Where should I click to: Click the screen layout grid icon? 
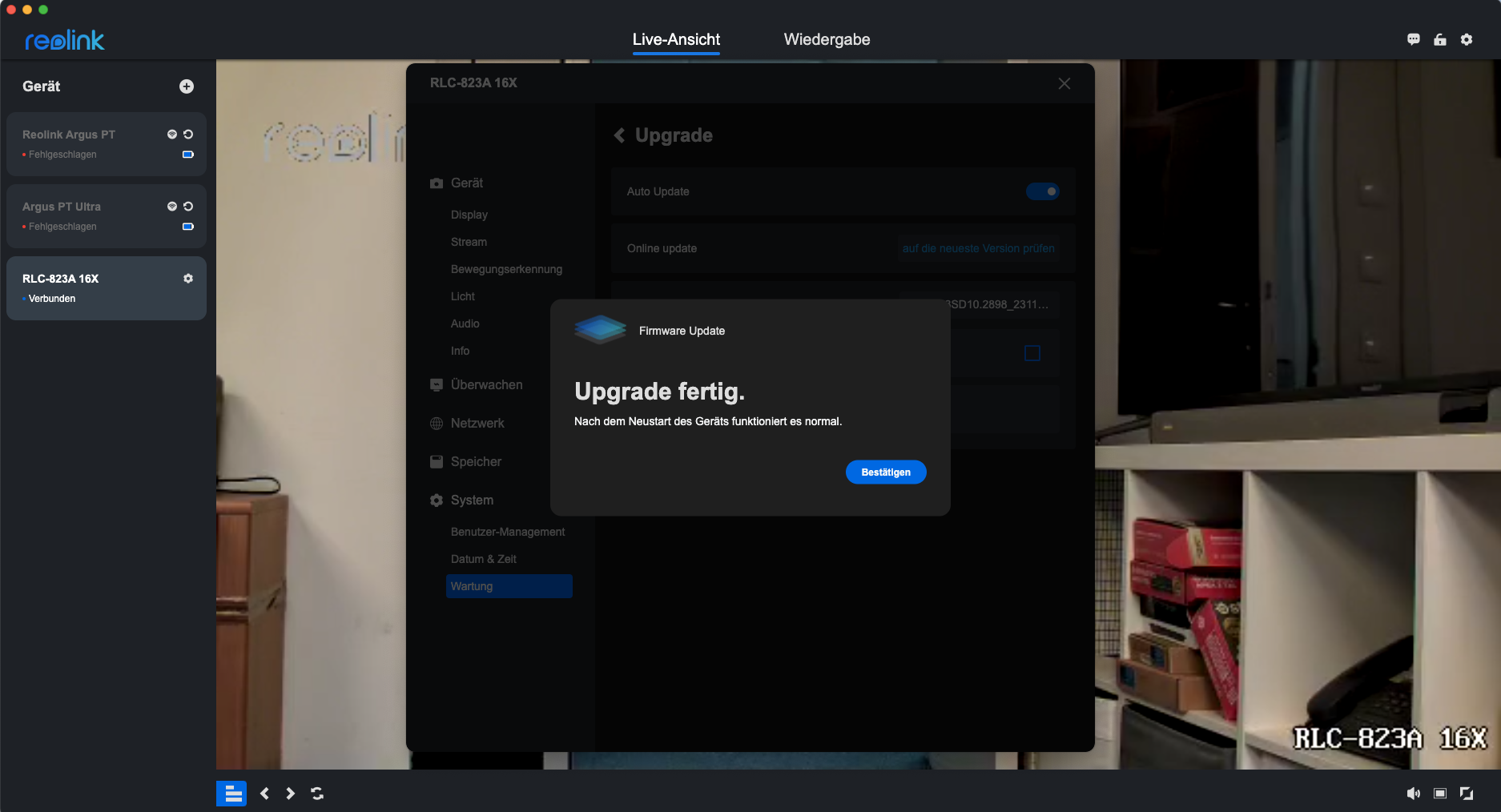[231, 794]
